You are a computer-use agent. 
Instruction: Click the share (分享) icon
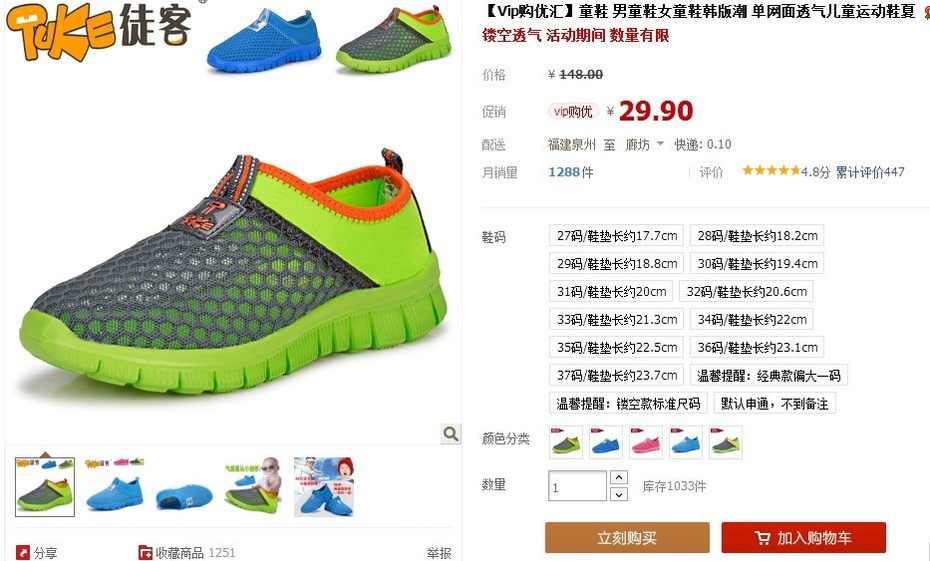click(x=23, y=553)
